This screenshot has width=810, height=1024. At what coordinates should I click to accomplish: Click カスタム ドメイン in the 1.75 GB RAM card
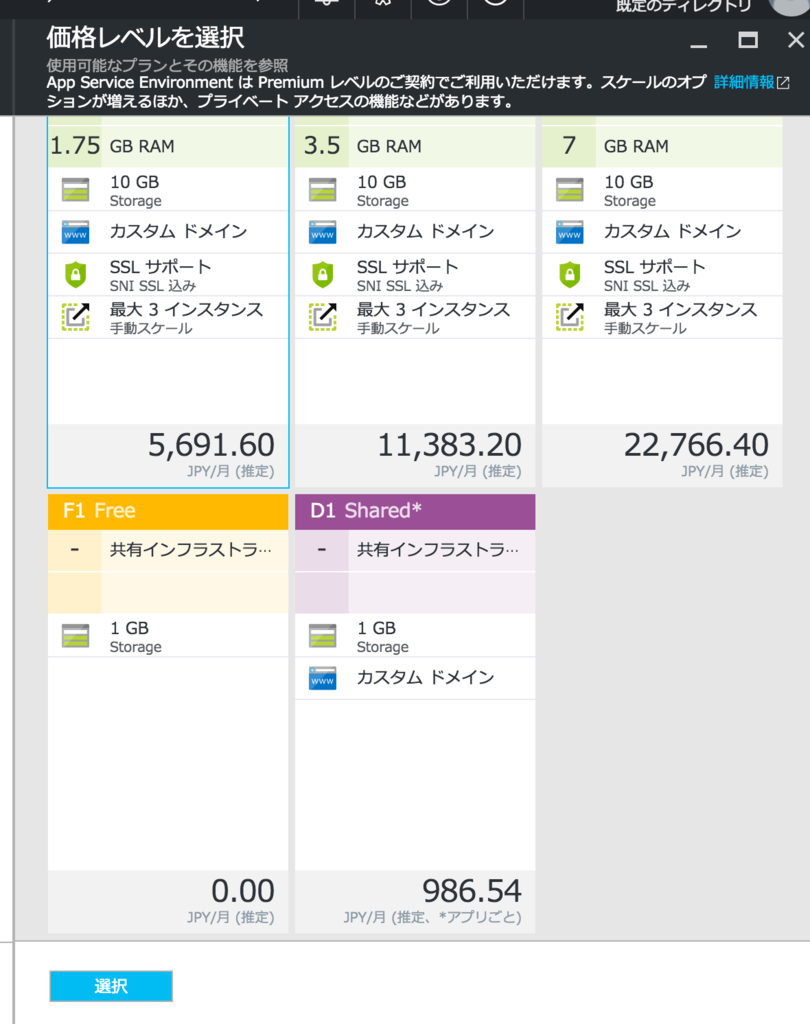tap(178, 231)
